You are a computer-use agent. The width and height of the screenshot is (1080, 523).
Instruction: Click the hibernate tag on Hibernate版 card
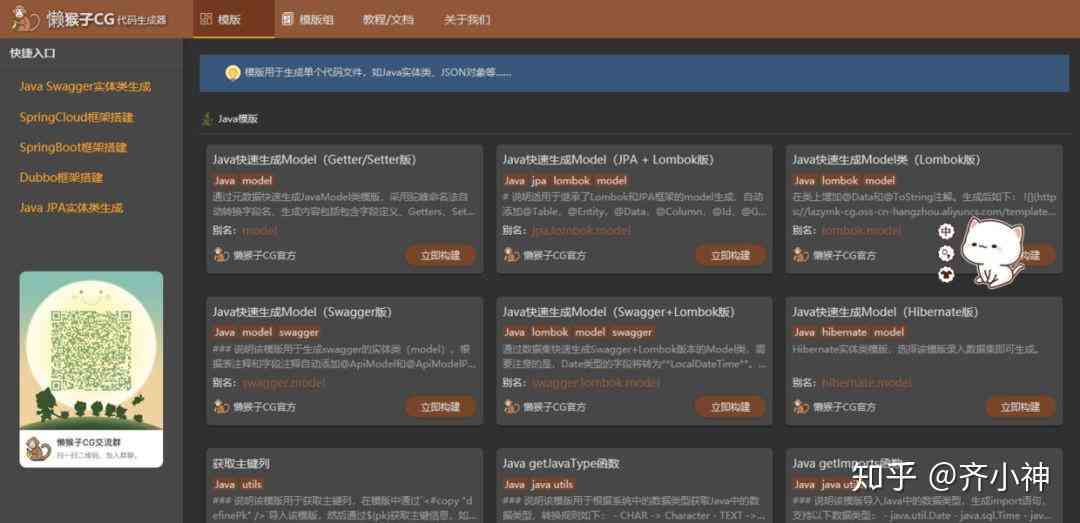pos(844,332)
